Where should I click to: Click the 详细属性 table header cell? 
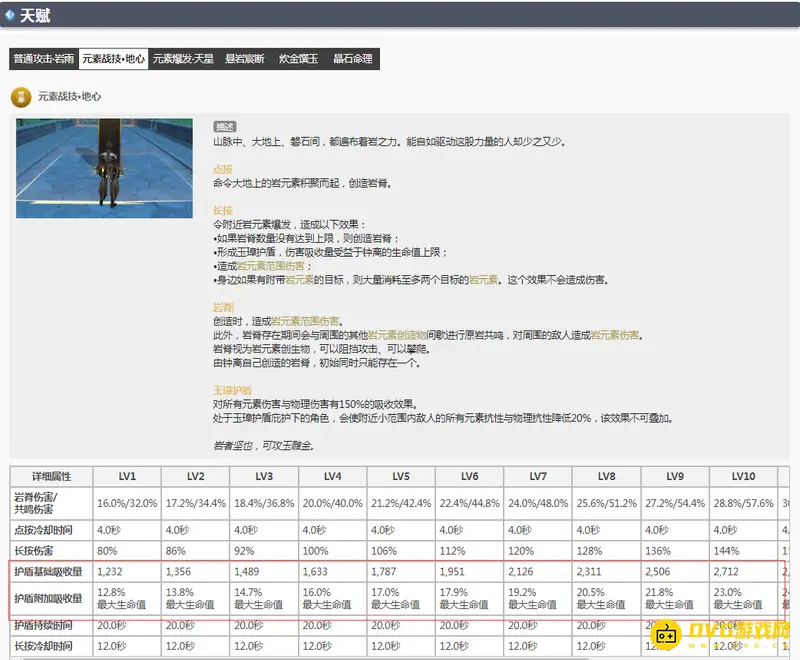coord(52,476)
